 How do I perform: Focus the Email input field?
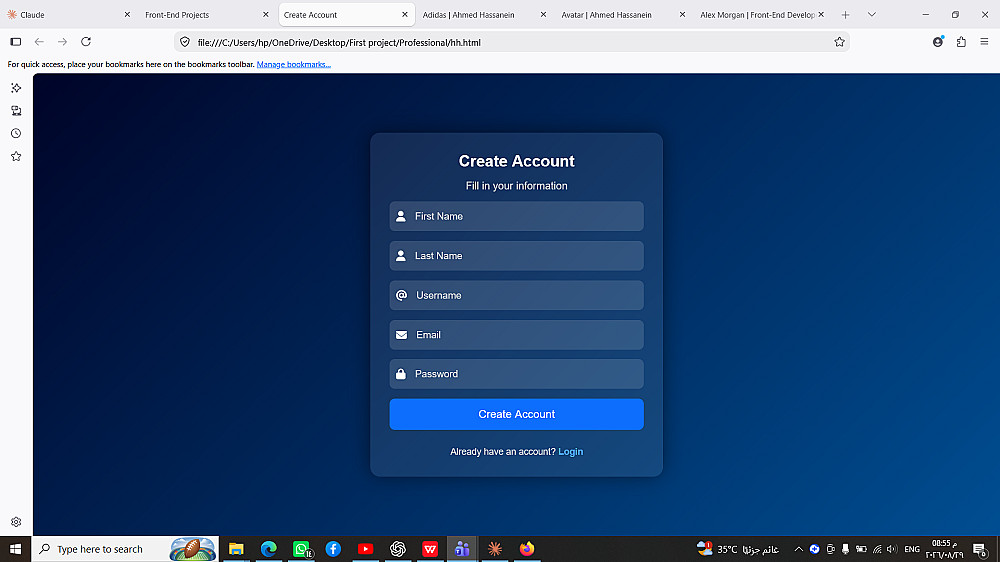[x=517, y=335]
